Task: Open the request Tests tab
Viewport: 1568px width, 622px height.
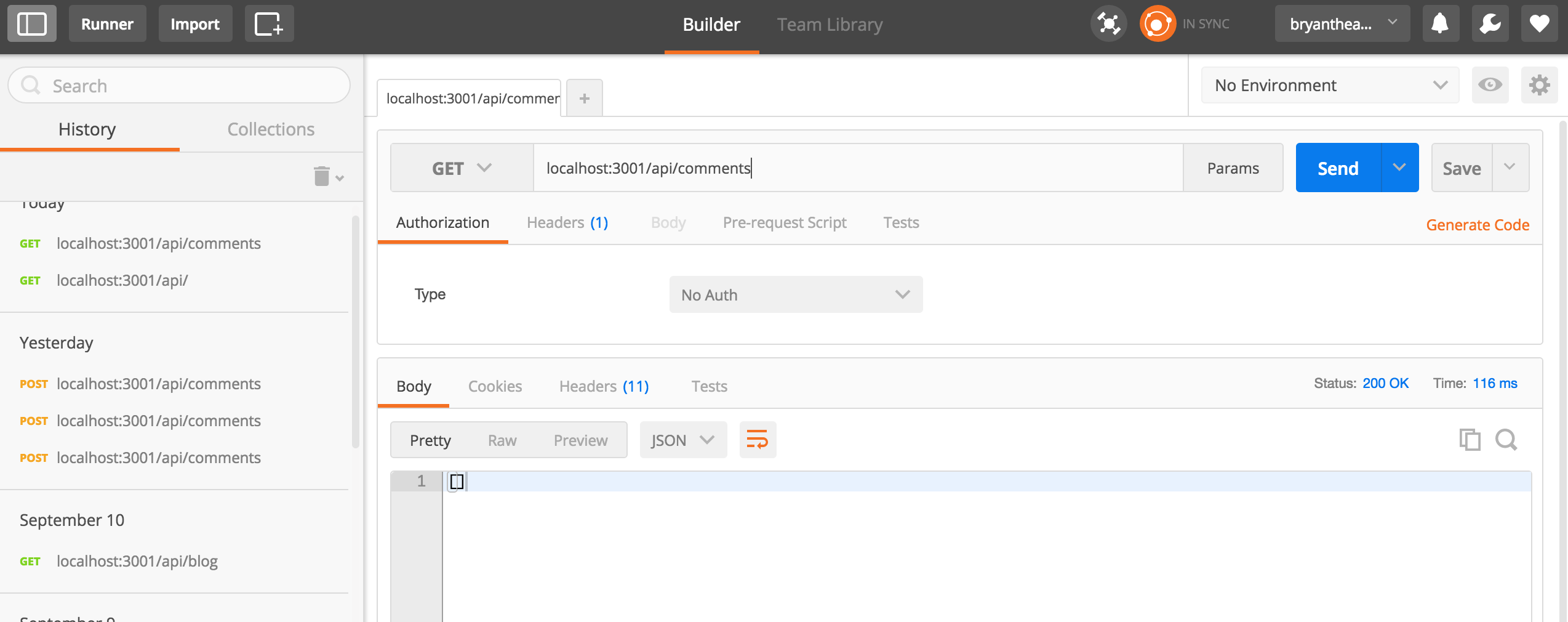Action: tap(901, 222)
